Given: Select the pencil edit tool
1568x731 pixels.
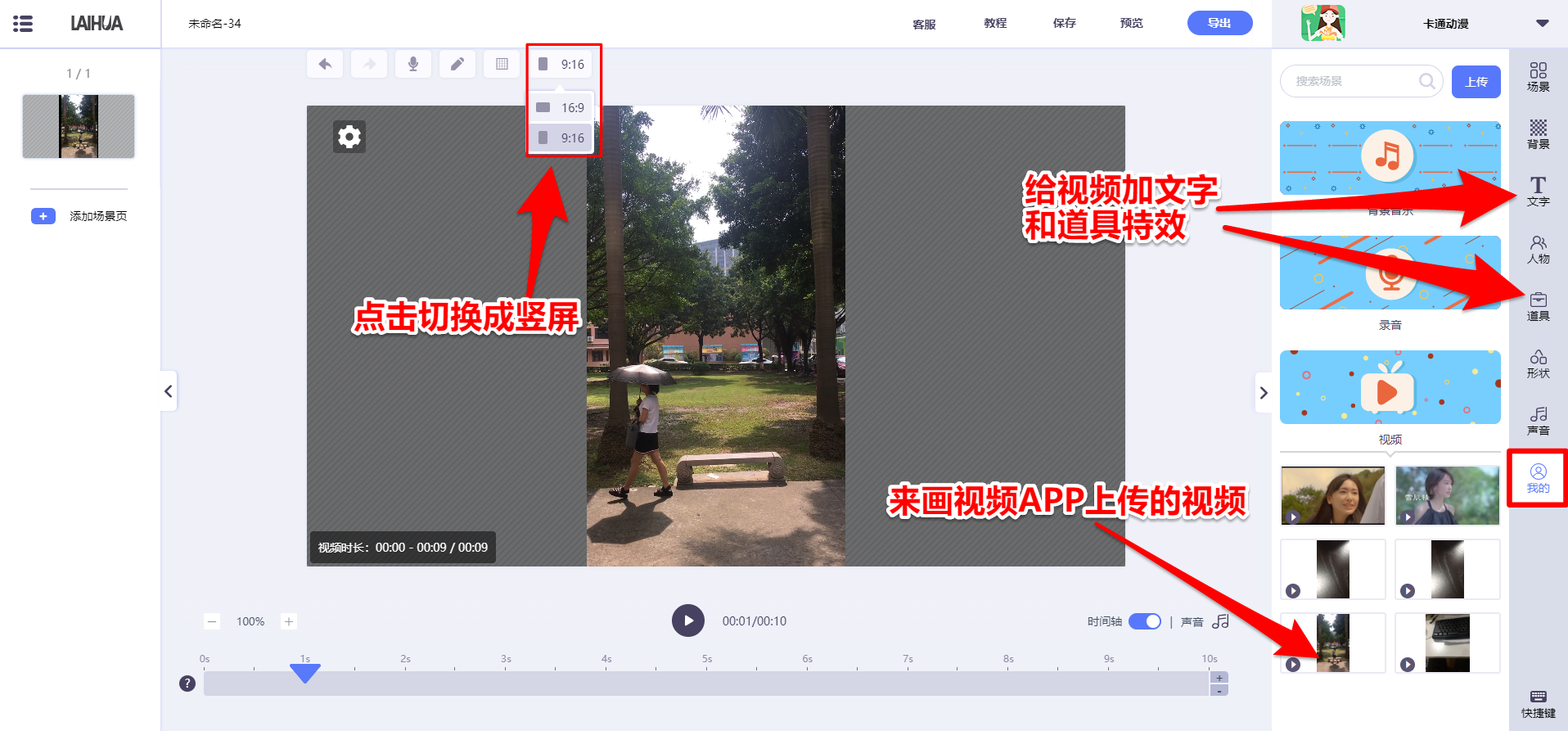Looking at the screenshot, I should click(457, 64).
